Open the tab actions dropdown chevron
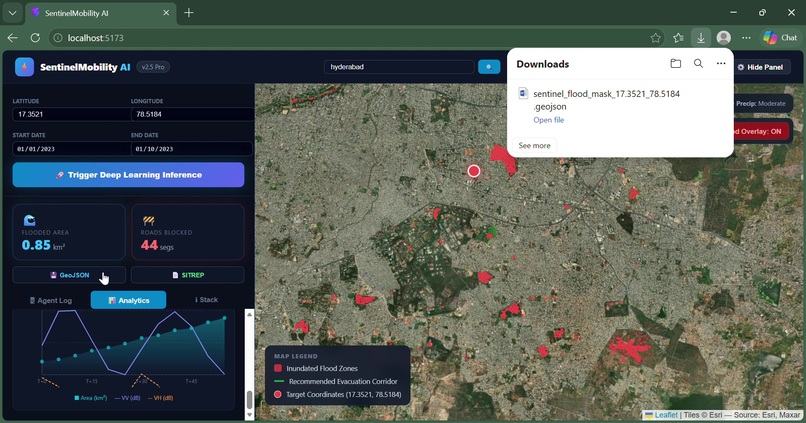 click(x=12, y=13)
